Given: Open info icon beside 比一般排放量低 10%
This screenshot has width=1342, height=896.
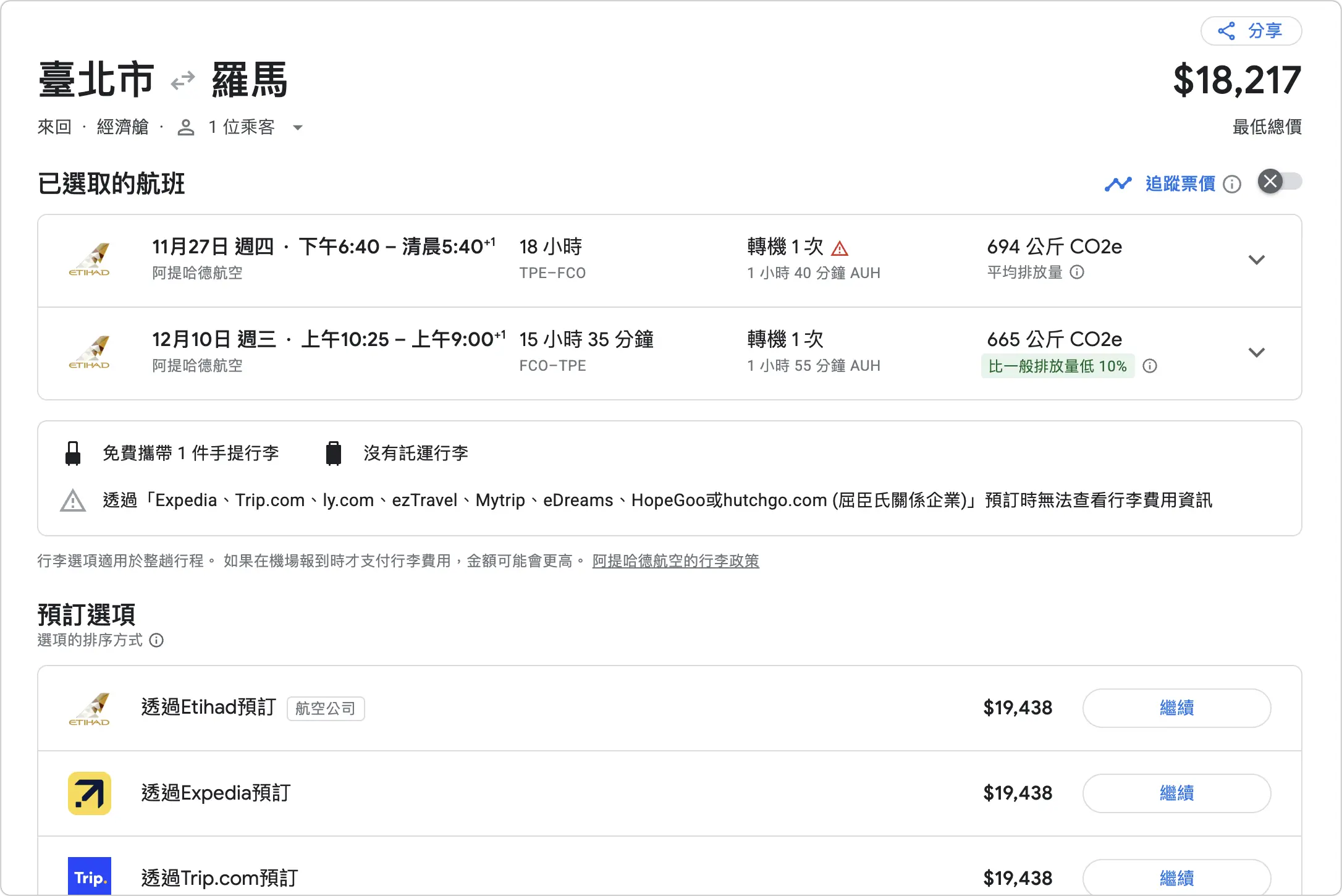Looking at the screenshot, I should point(1150,366).
